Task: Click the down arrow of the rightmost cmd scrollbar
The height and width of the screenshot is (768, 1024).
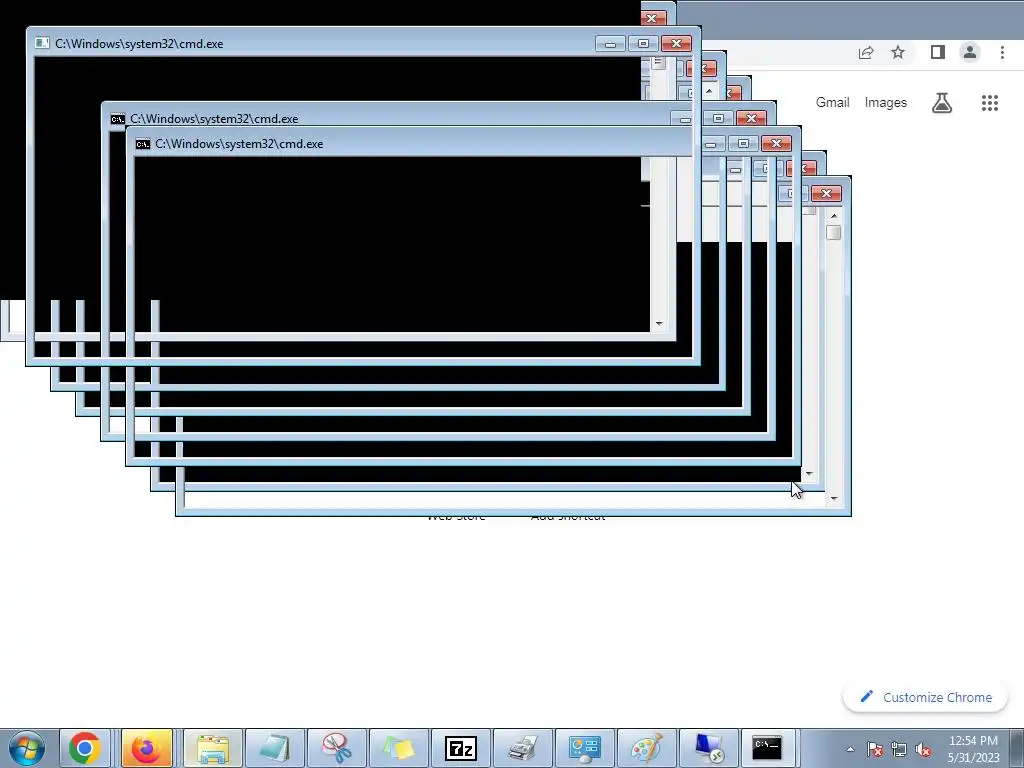Action: click(834, 498)
